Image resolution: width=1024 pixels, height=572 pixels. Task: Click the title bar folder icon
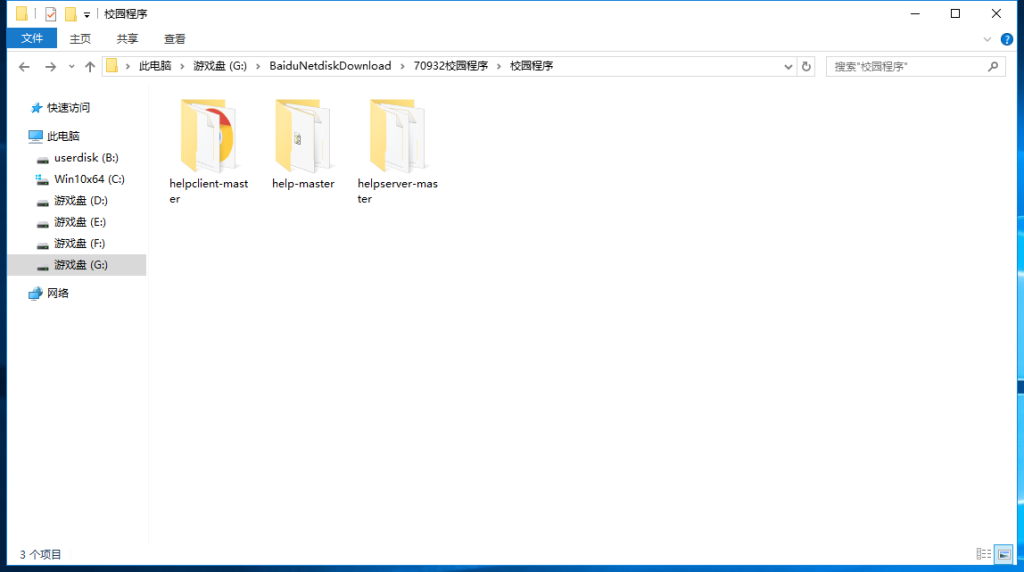(x=22, y=14)
